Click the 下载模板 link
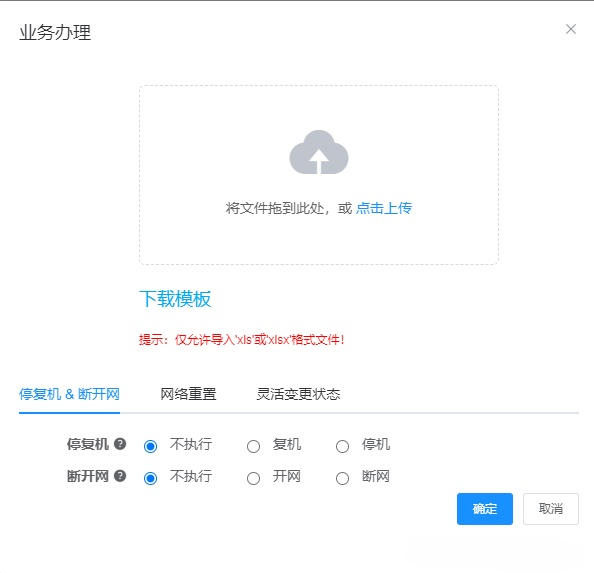Image resolution: width=594 pixels, height=573 pixels. [x=175, y=299]
